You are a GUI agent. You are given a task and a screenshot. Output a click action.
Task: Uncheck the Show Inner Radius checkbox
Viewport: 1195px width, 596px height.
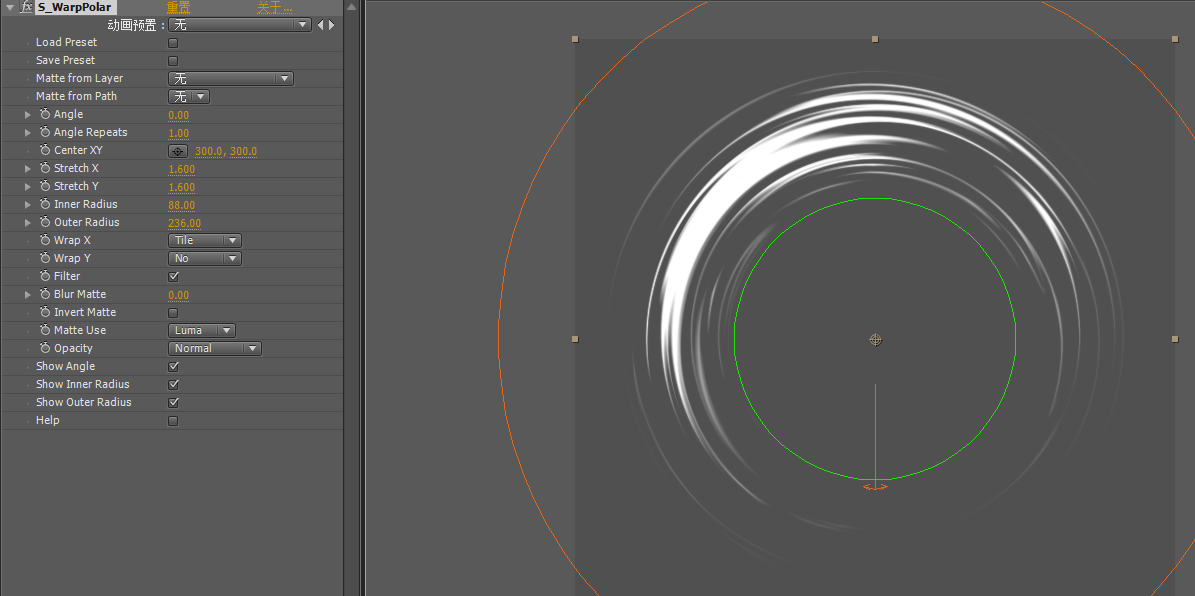pyautogui.click(x=173, y=385)
